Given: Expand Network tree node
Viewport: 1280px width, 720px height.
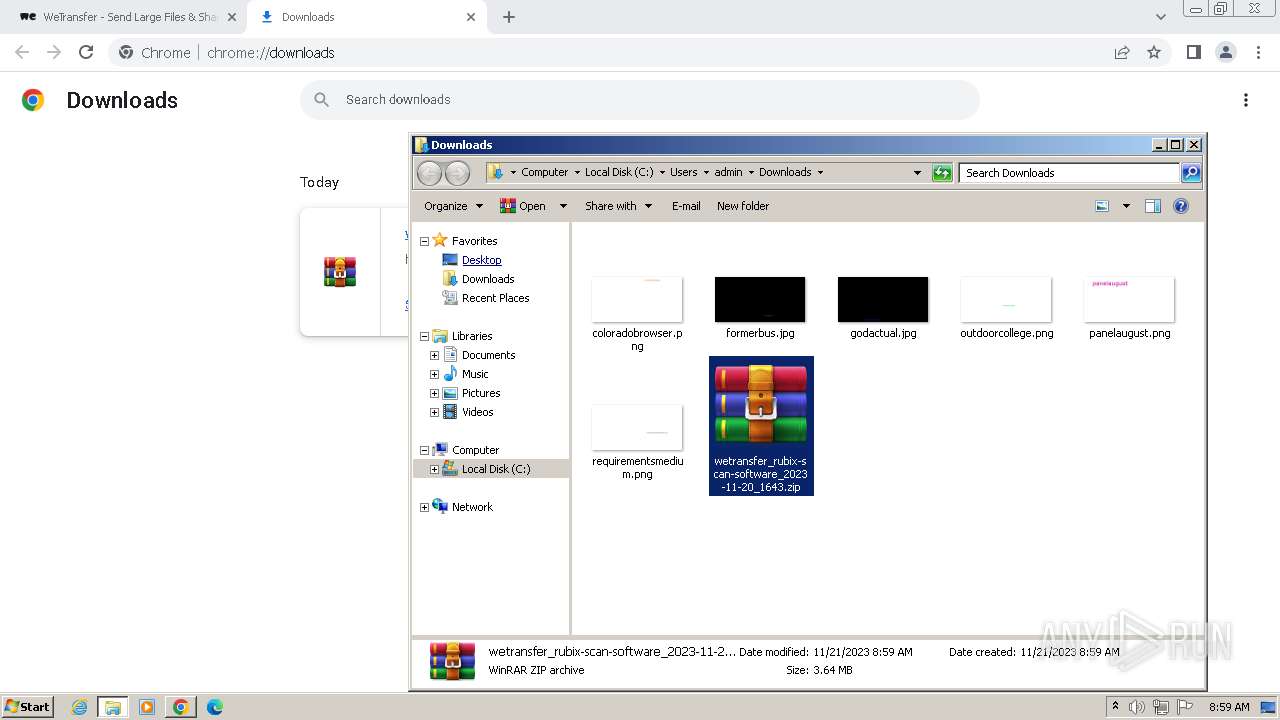Looking at the screenshot, I should 424,507.
